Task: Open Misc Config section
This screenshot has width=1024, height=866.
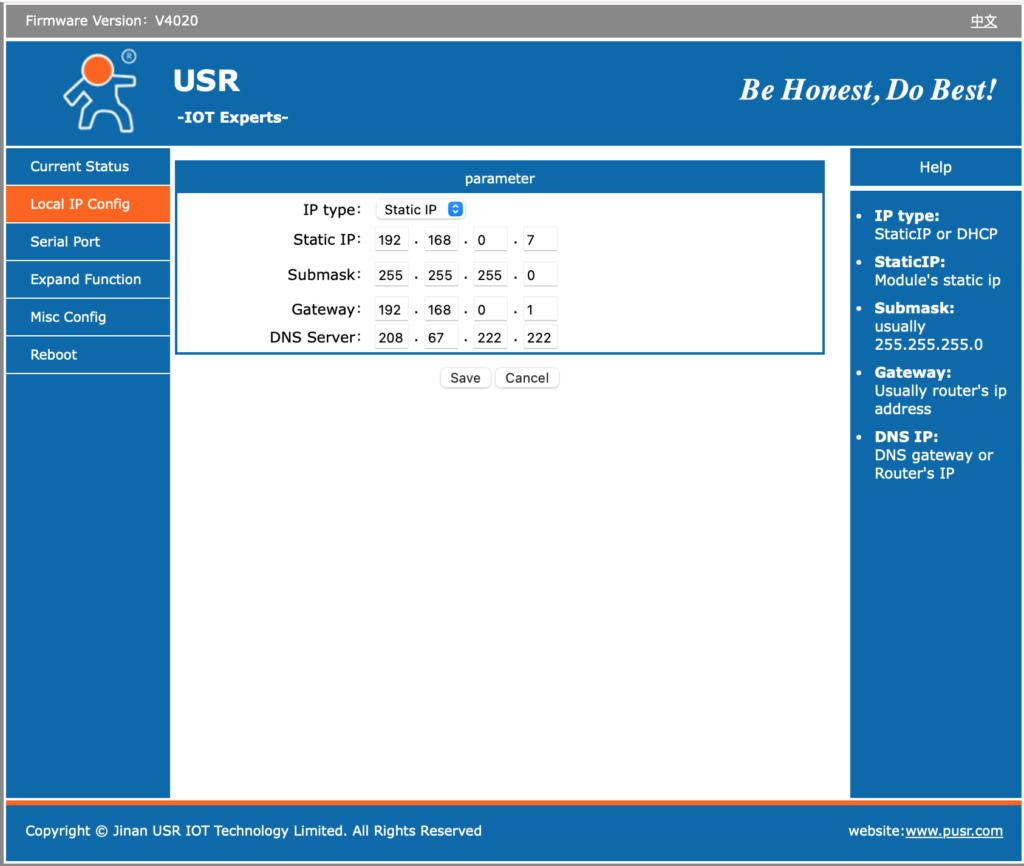Action: [68, 317]
